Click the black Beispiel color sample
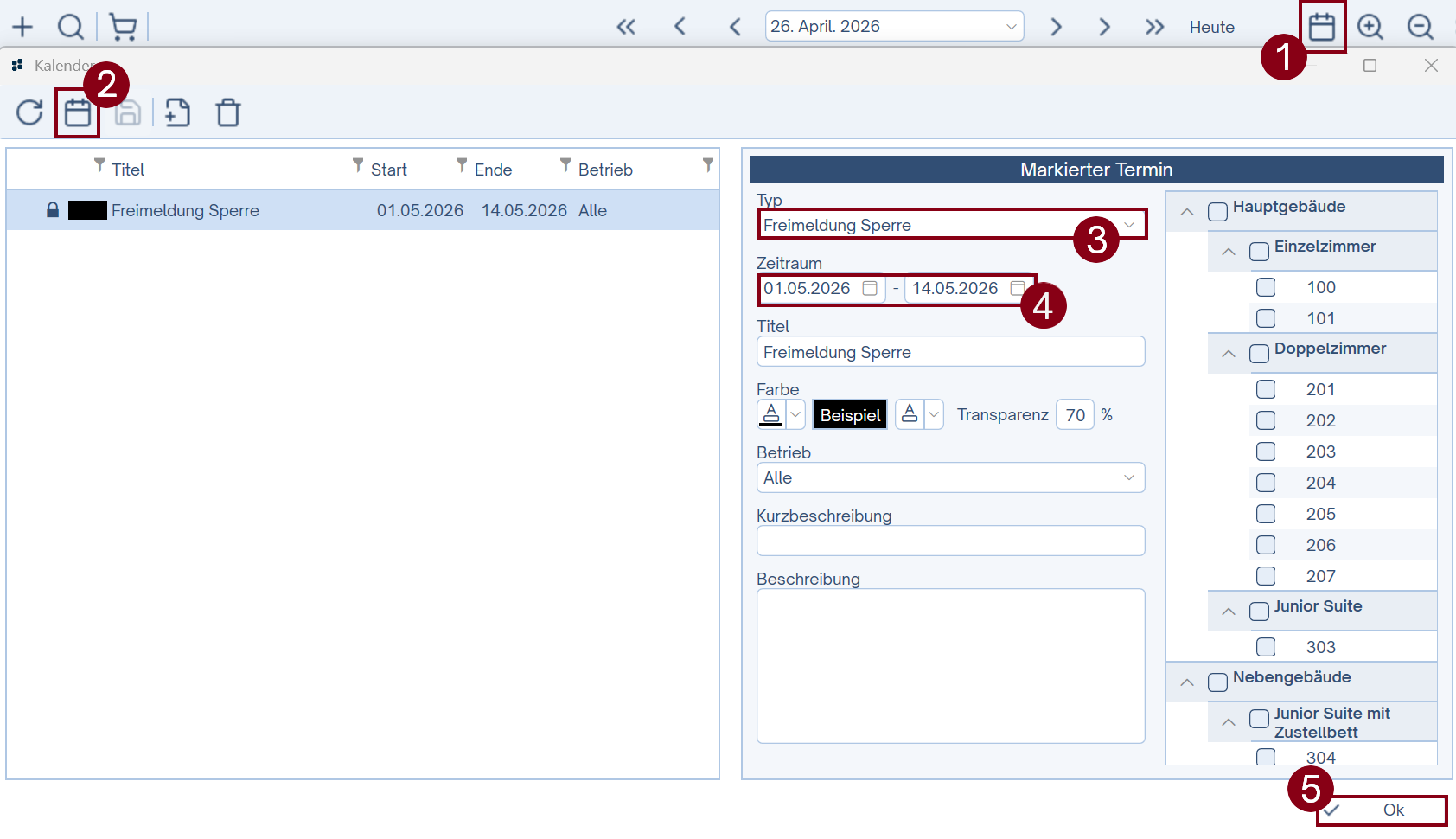This screenshot has height=839, width=1456. tap(850, 415)
